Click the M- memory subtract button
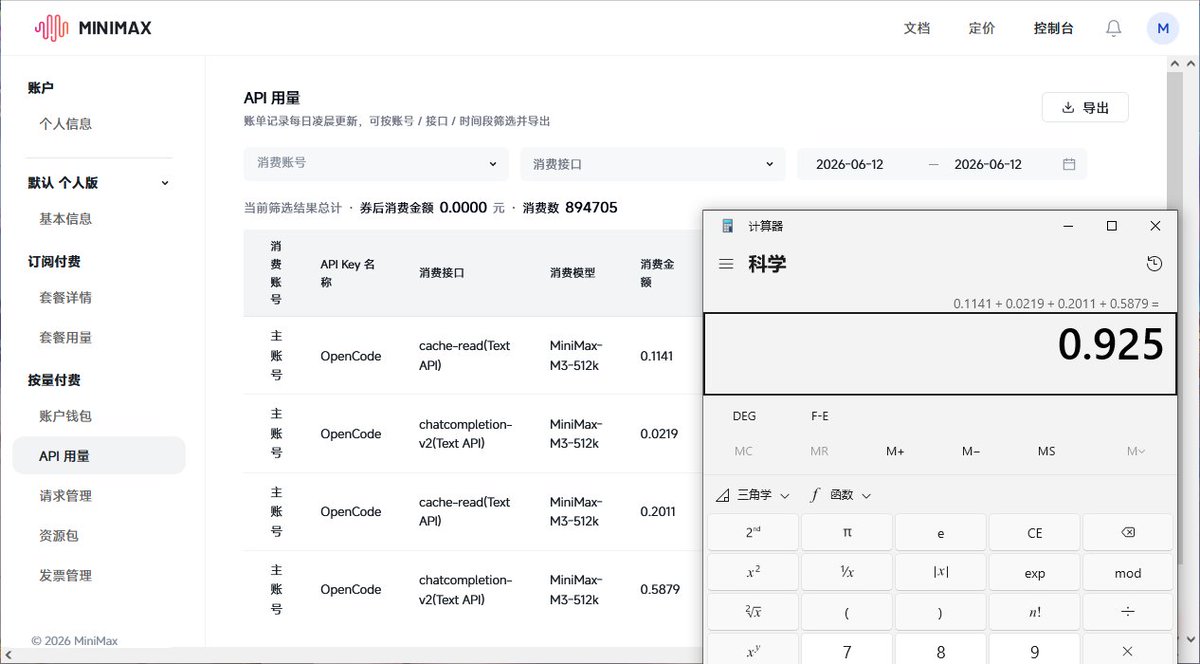 click(x=971, y=451)
